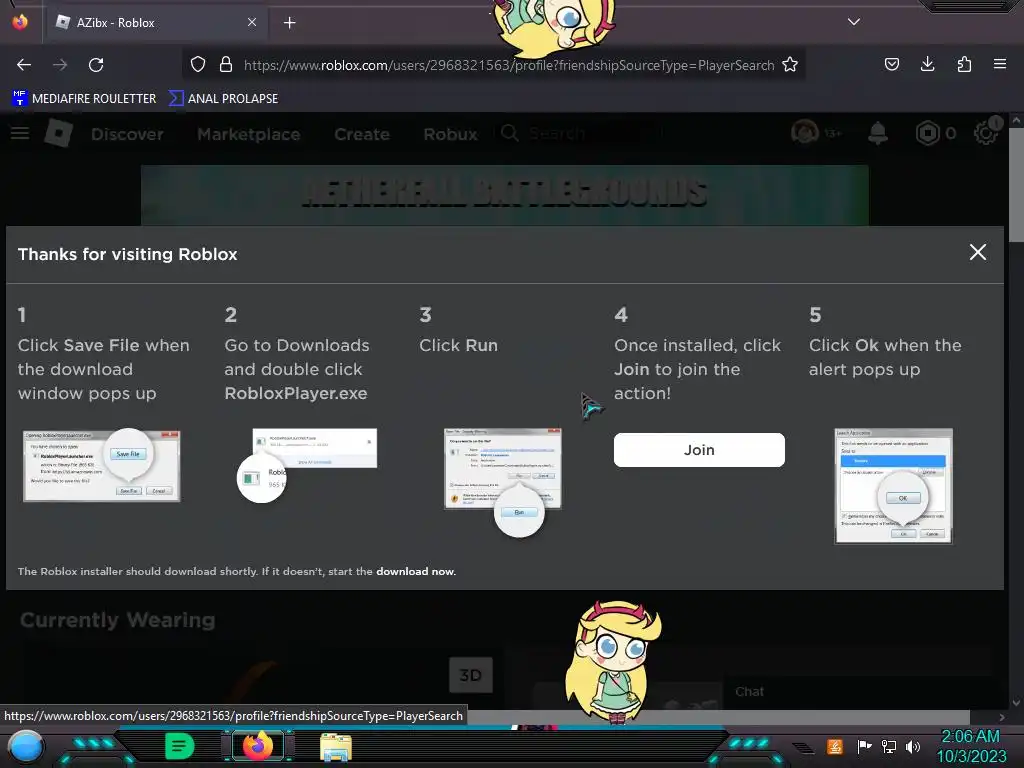Image resolution: width=1024 pixels, height=768 pixels.
Task: Click the Join button
Action: click(699, 450)
